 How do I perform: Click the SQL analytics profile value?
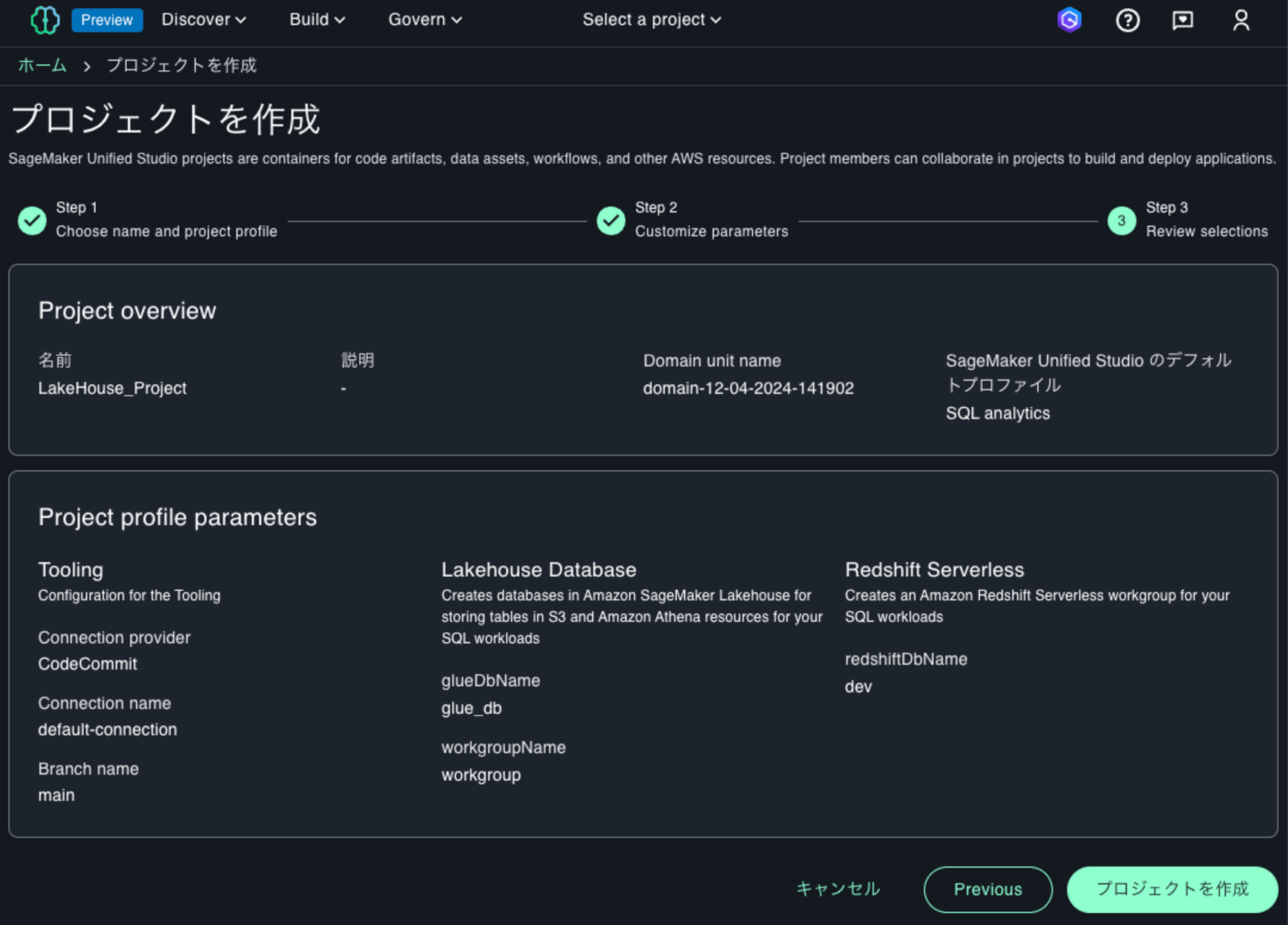pos(998,413)
